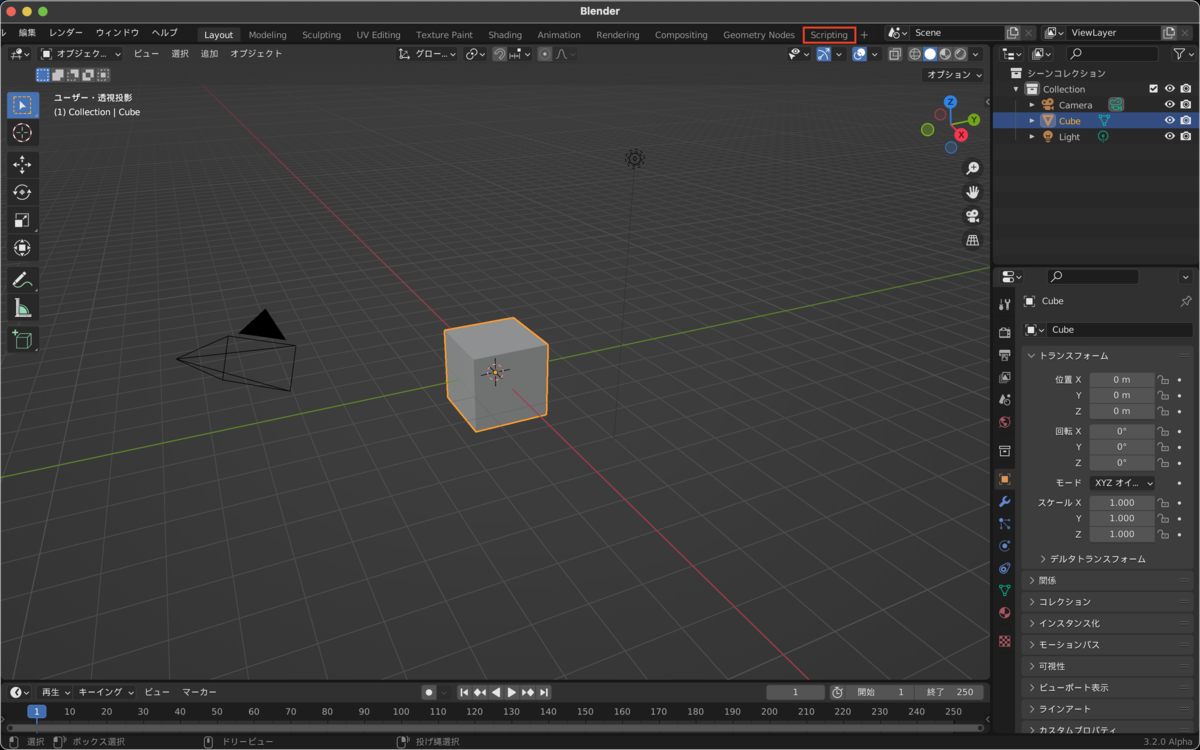Open the 追加 menu in viewport header
This screenshot has width=1200, height=750.
coord(209,54)
